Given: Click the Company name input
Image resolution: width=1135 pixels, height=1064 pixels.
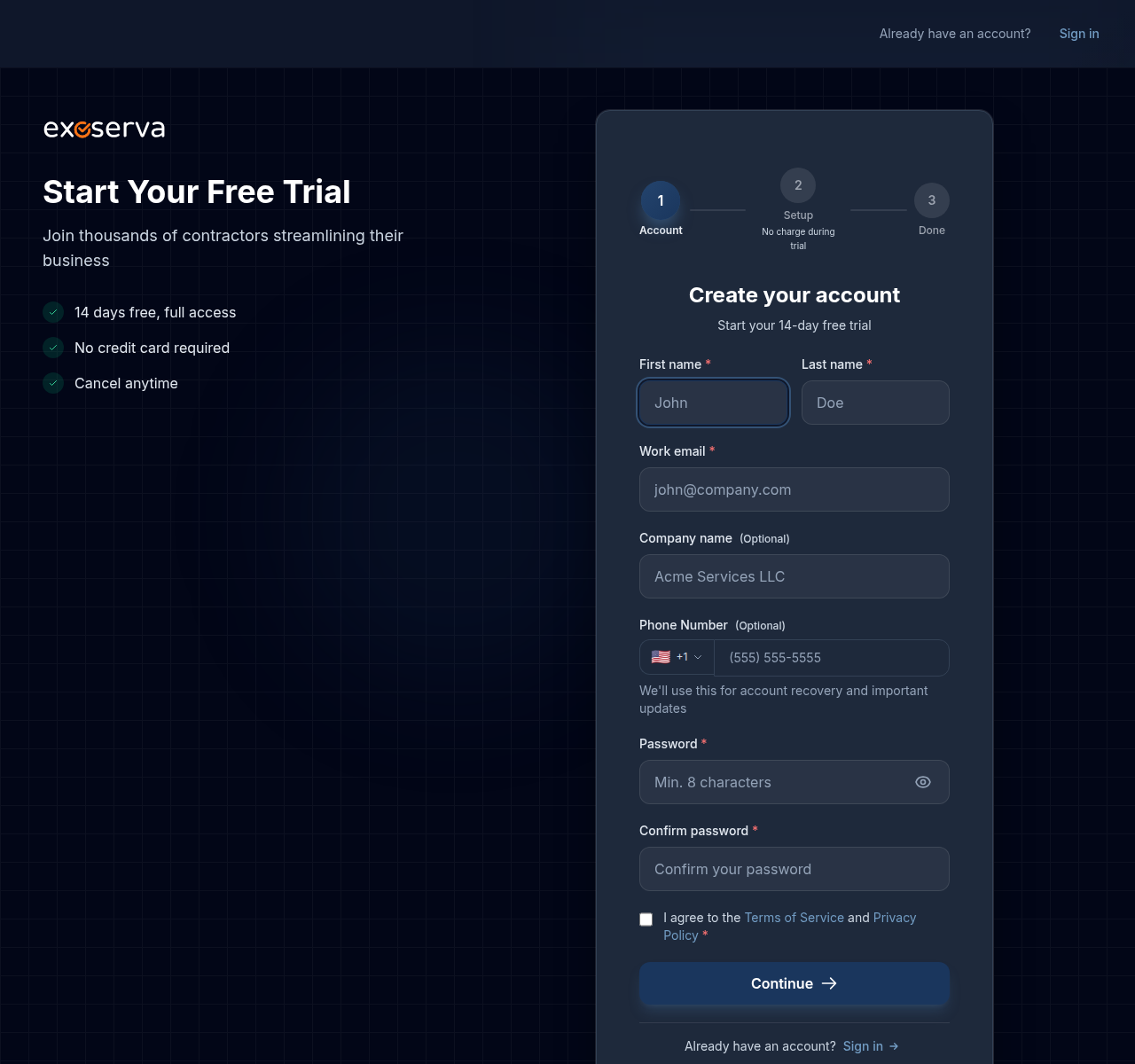Looking at the screenshot, I should click(794, 576).
